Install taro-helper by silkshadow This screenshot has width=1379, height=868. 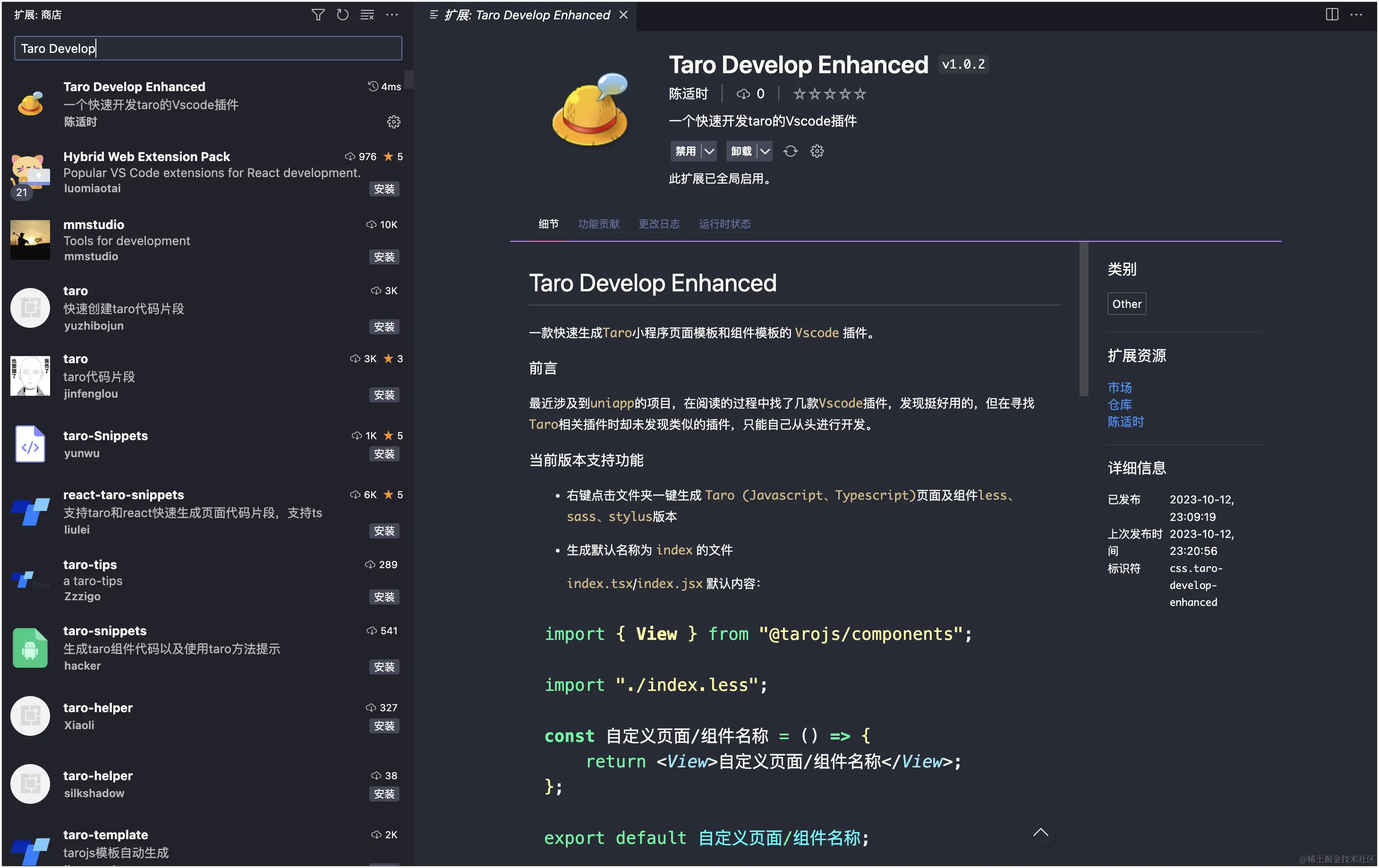tap(383, 794)
